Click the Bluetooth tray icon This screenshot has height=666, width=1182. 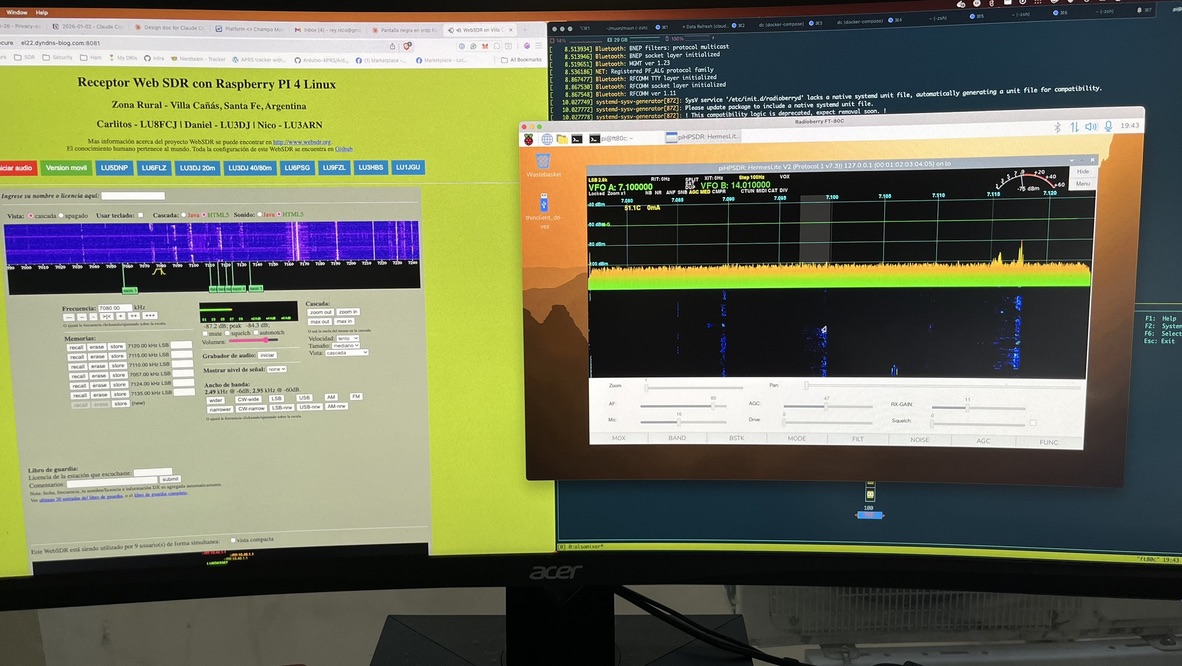pos(1057,127)
